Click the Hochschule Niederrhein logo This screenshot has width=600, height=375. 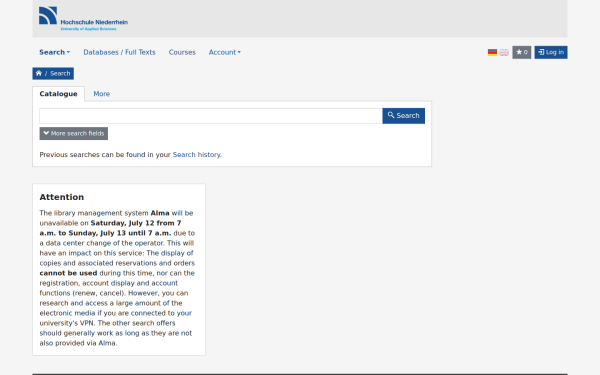[83, 18]
